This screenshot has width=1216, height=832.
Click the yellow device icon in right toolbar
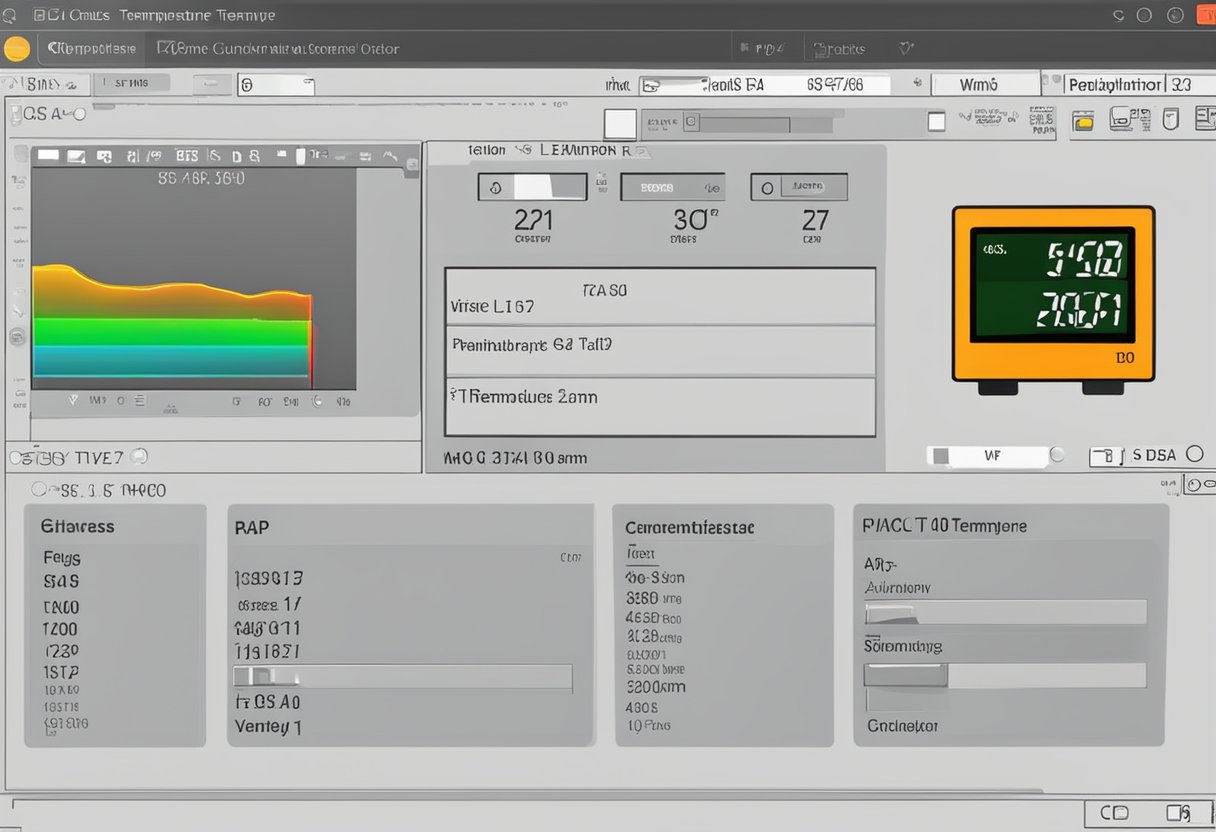(x=1082, y=122)
